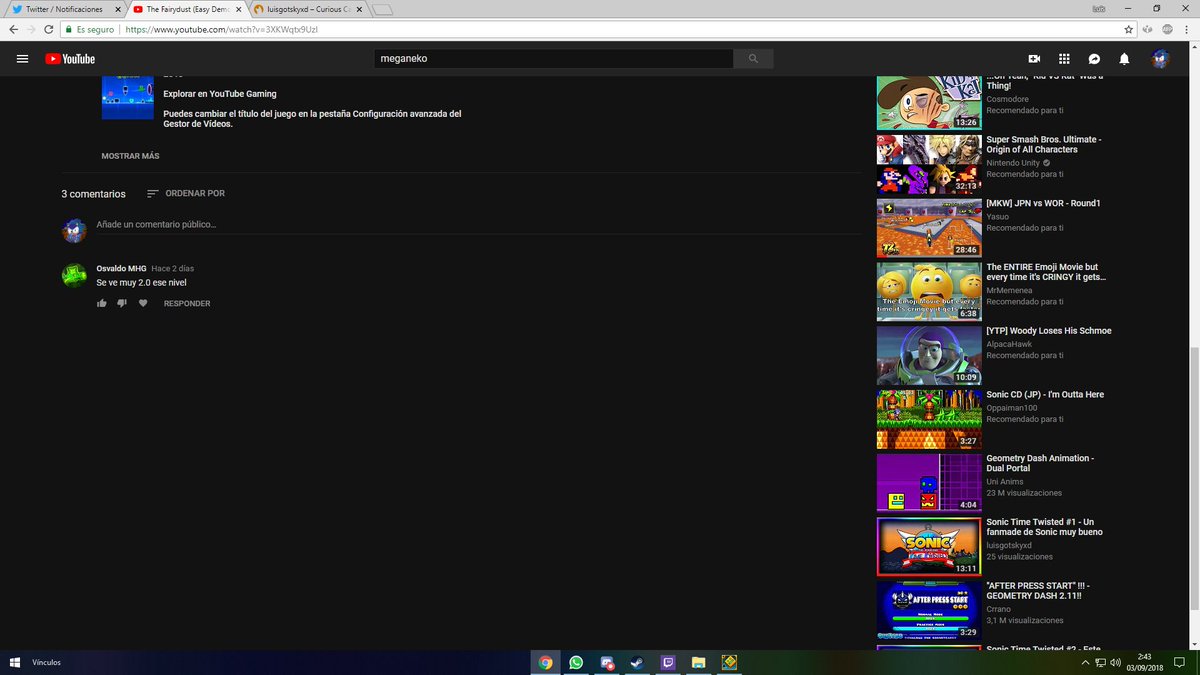Click the Chrome taskbar icon
The height and width of the screenshot is (675, 1200).
545,662
